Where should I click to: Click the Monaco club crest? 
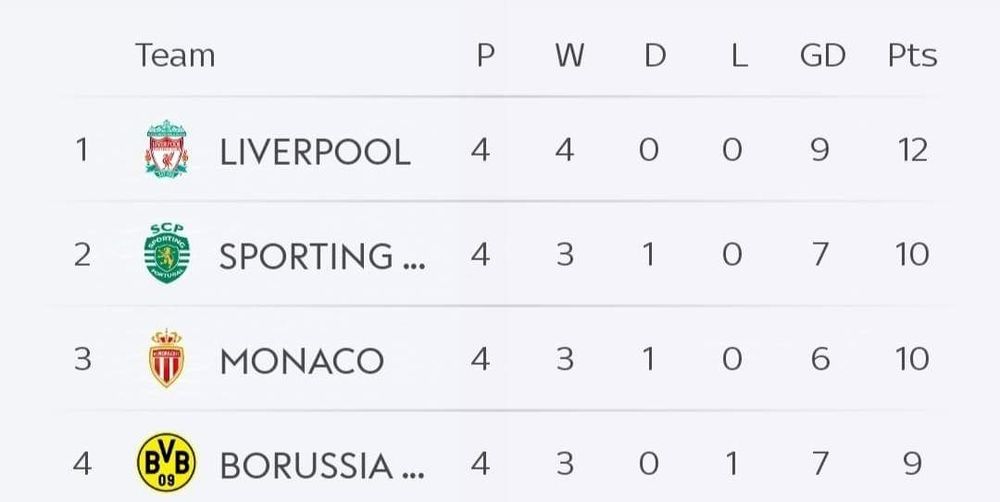coord(166,358)
